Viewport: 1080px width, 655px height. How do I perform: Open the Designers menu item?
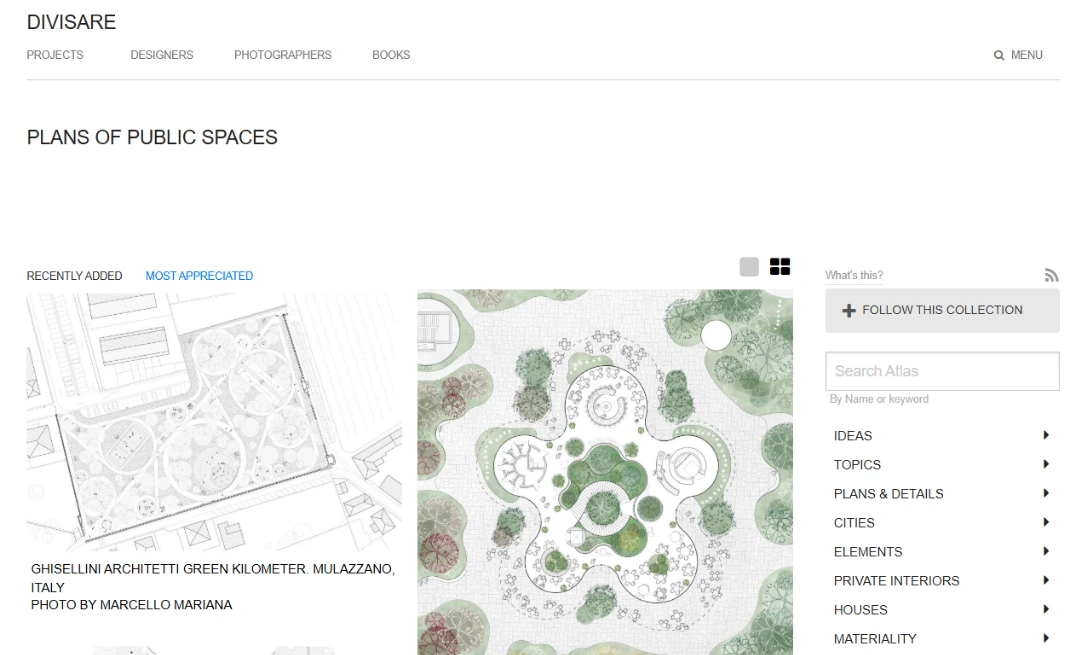click(x=162, y=55)
